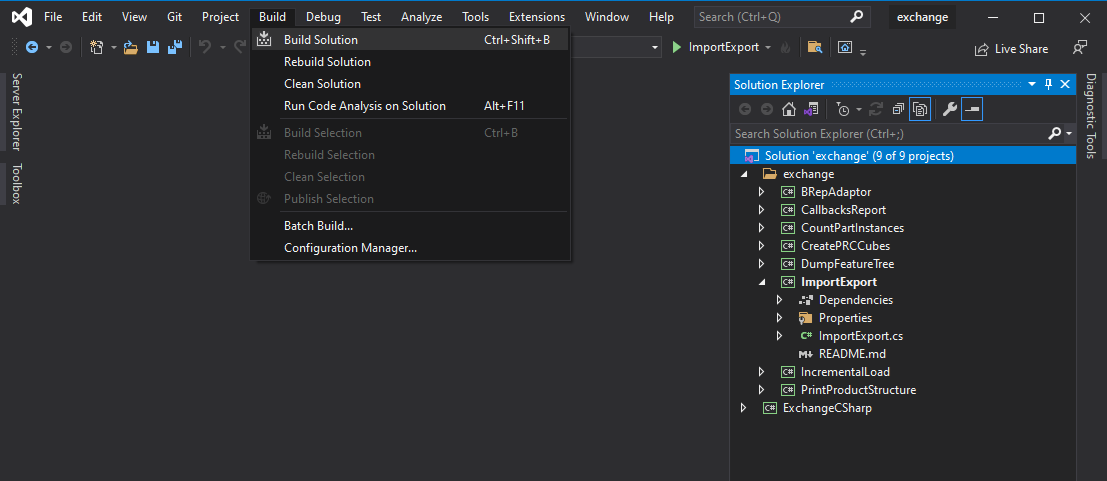Toggle Show All Files in Solution Explorer
The height and width of the screenshot is (481, 1107).
coord(920,109)
